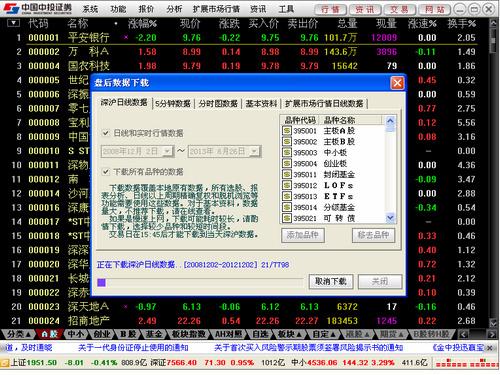Click the stock table scroll-down arrow
Viewport: 500px width, 375px height.
click(493, 323)
